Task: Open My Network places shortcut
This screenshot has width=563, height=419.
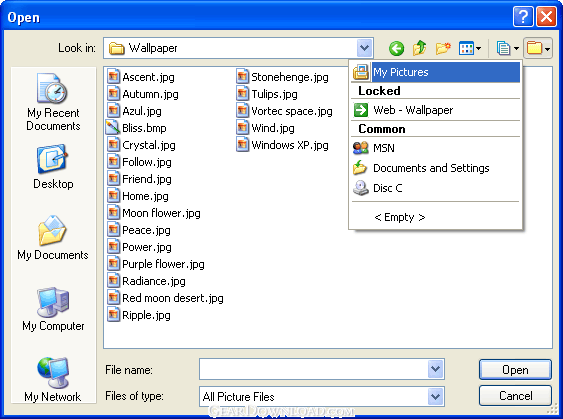Action: [x=53, y=380]
